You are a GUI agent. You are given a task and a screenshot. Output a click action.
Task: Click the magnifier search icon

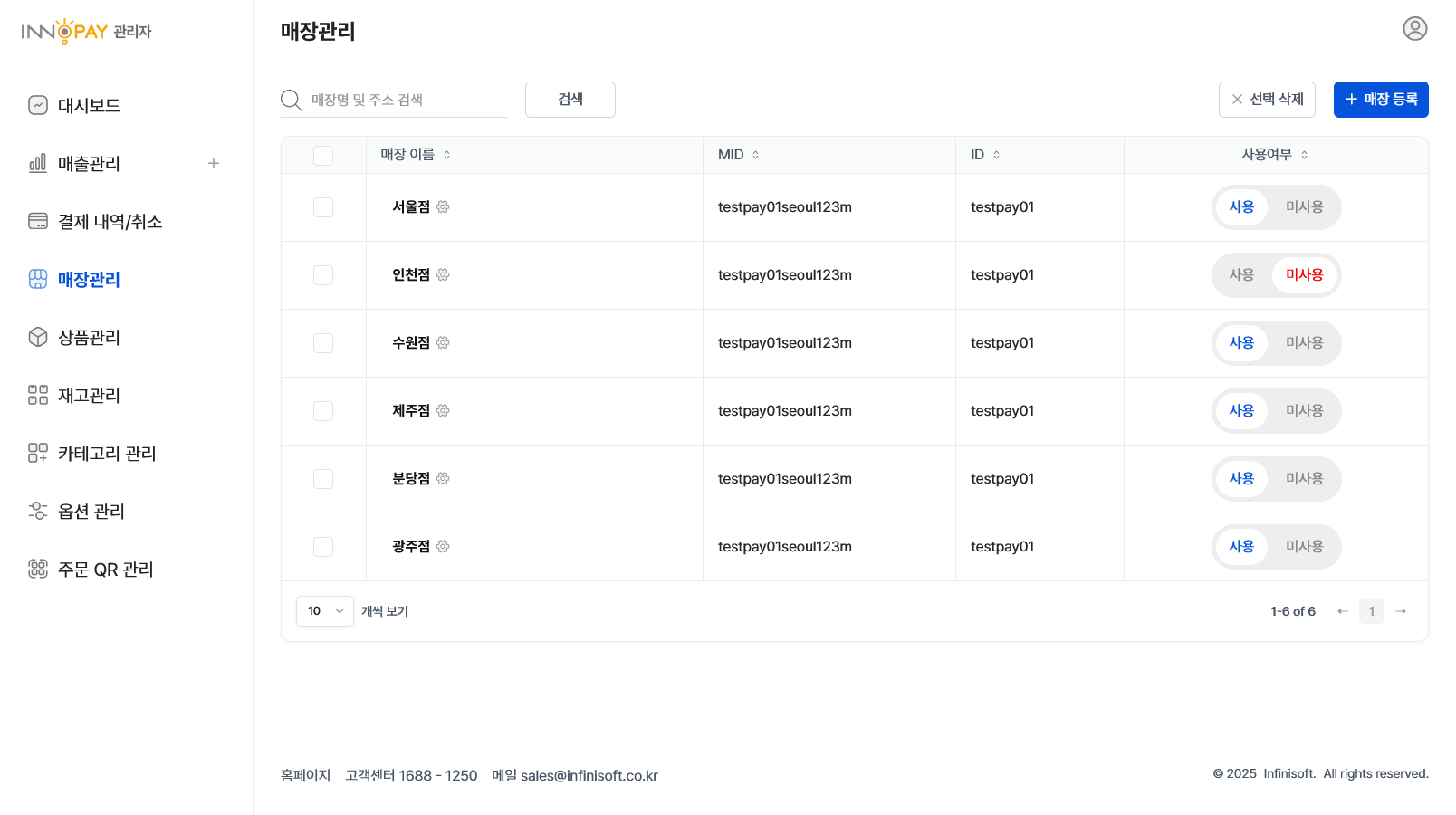(291, 100)
